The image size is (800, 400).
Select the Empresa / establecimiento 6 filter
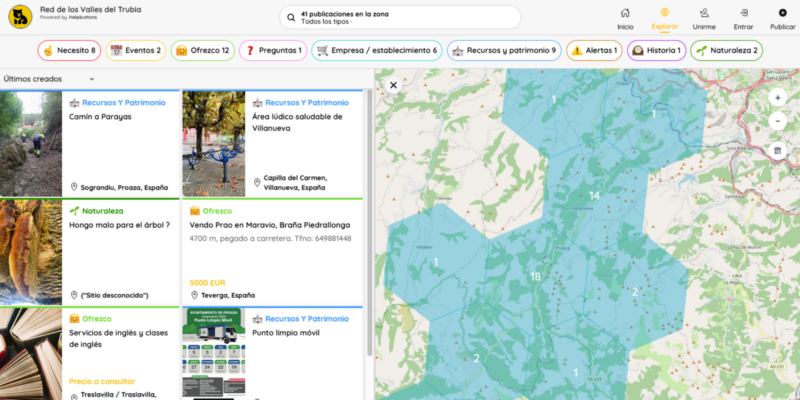click(x=376, y=50)
